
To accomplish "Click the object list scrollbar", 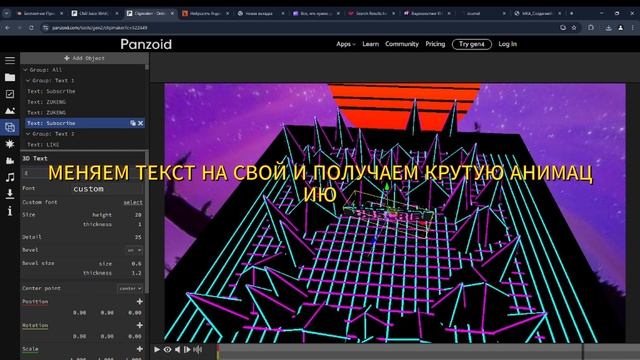I will pyautogui.click(x=147, y=67).
